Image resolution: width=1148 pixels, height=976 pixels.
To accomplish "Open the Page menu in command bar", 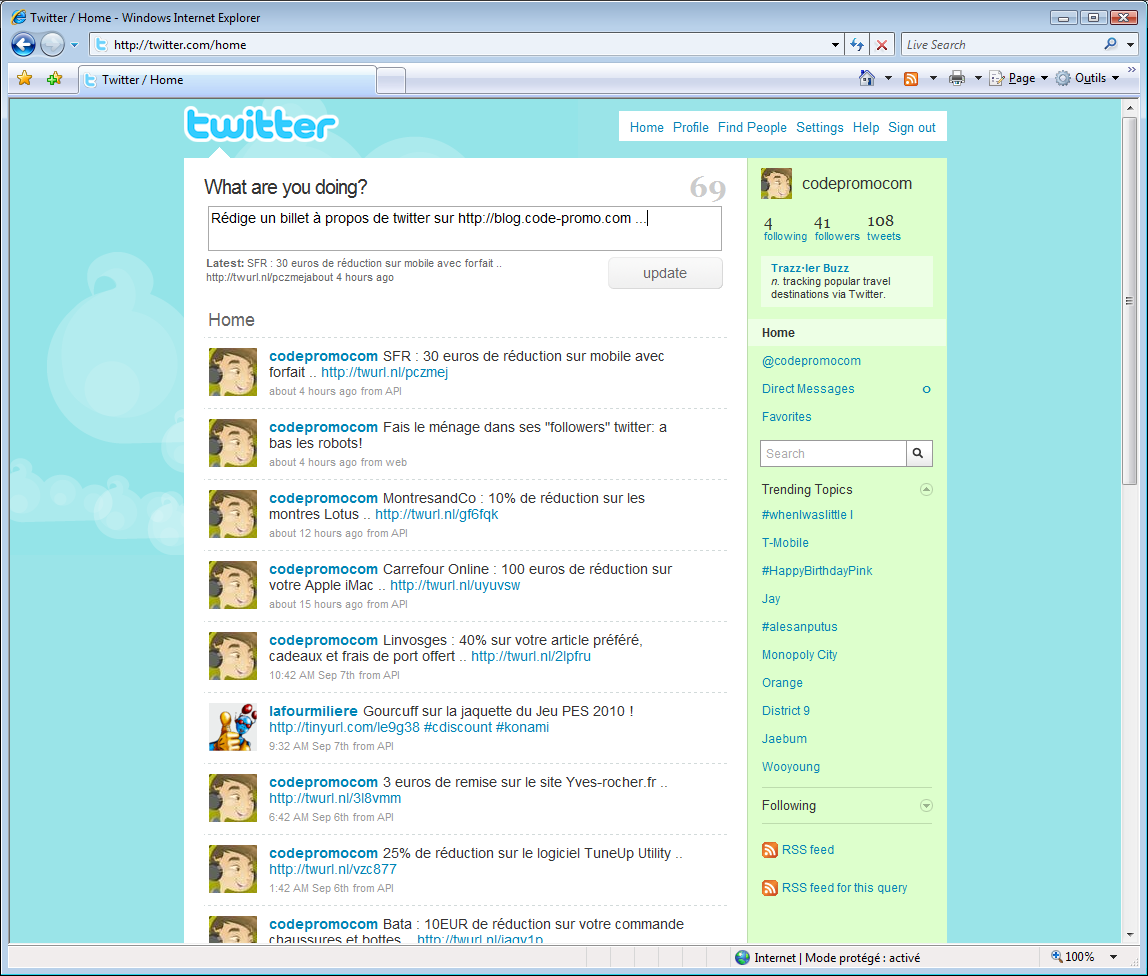I will (1018, 78).
